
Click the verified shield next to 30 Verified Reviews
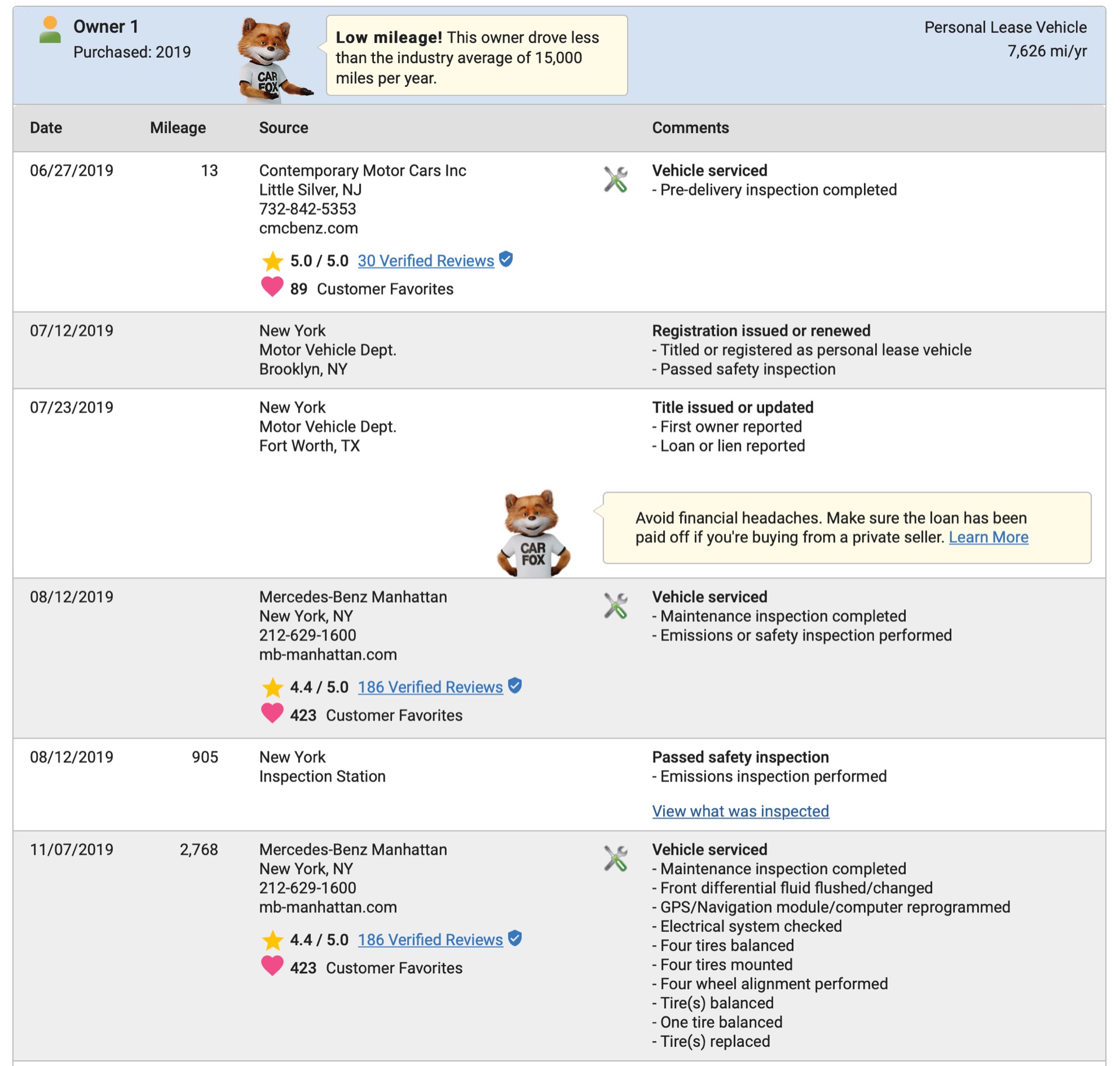(x=506, y=259)
